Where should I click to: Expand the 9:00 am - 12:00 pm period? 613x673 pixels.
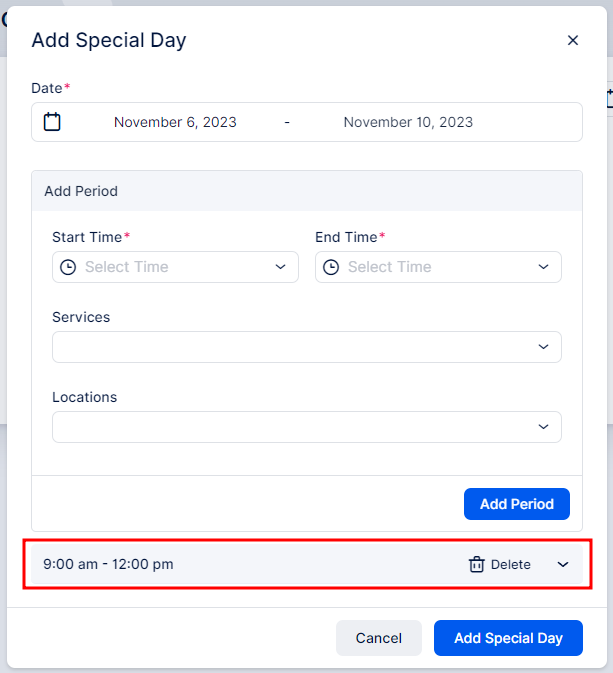pos(563,564)
